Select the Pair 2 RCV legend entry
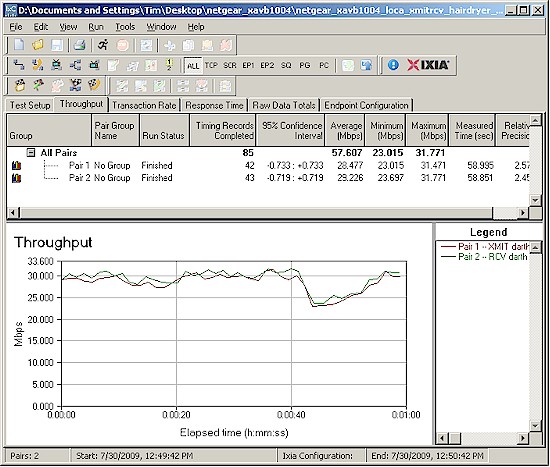The height and width of the screenshot is (467, 550). 484,257
